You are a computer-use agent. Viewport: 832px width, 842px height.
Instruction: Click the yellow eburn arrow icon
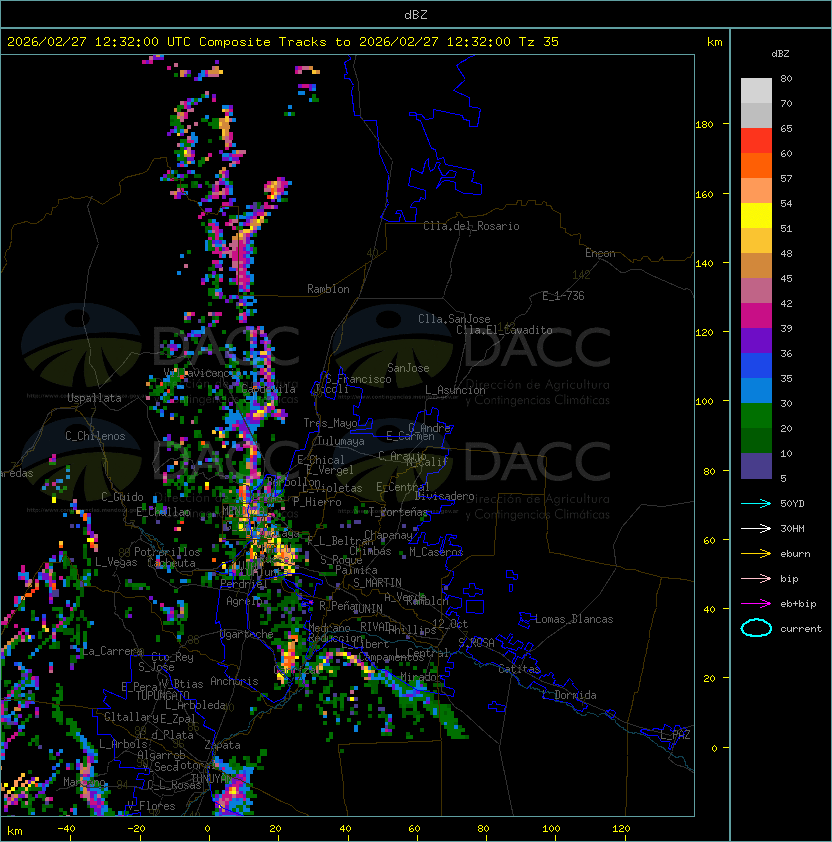[756, 553]
